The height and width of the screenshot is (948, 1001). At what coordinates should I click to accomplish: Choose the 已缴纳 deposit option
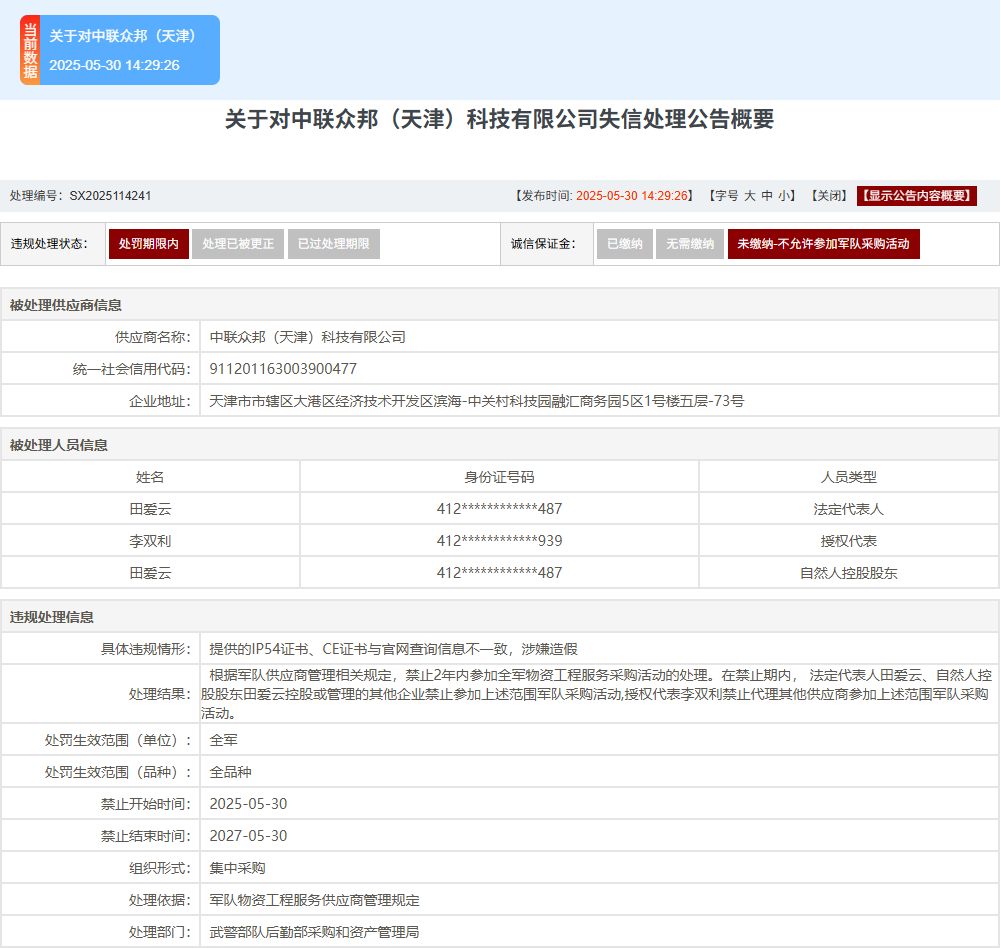(x=624, y=244)
